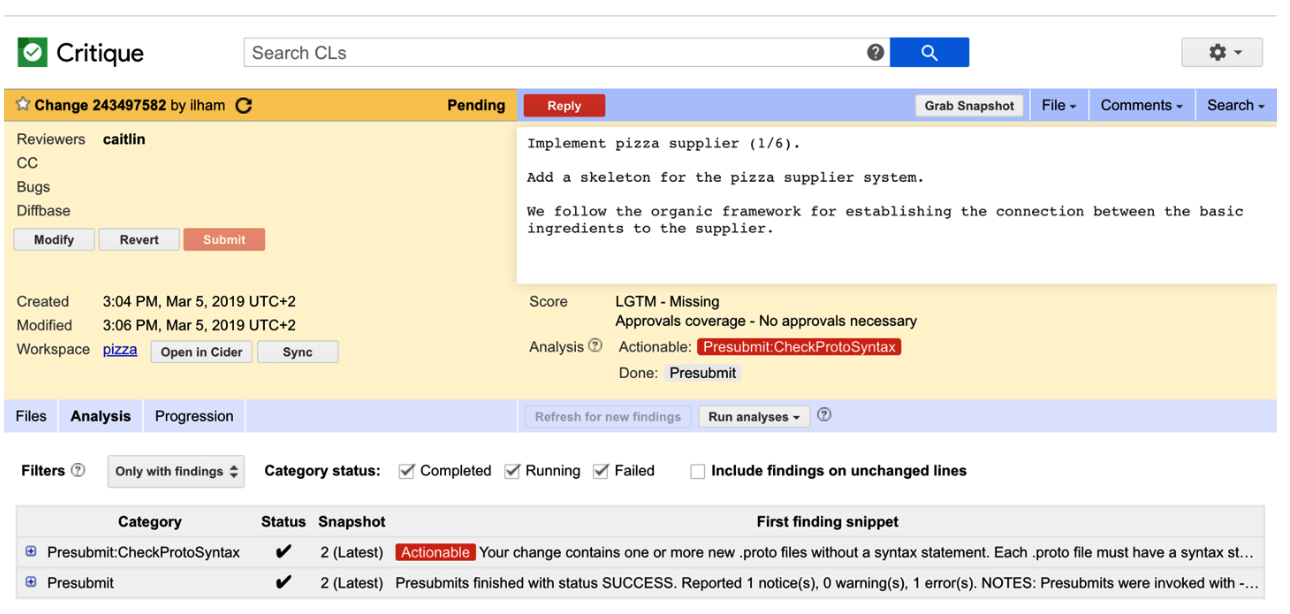Click the refresh icon next to ilham
Screen dimensions: 1290x614
[x=243, y=105]
